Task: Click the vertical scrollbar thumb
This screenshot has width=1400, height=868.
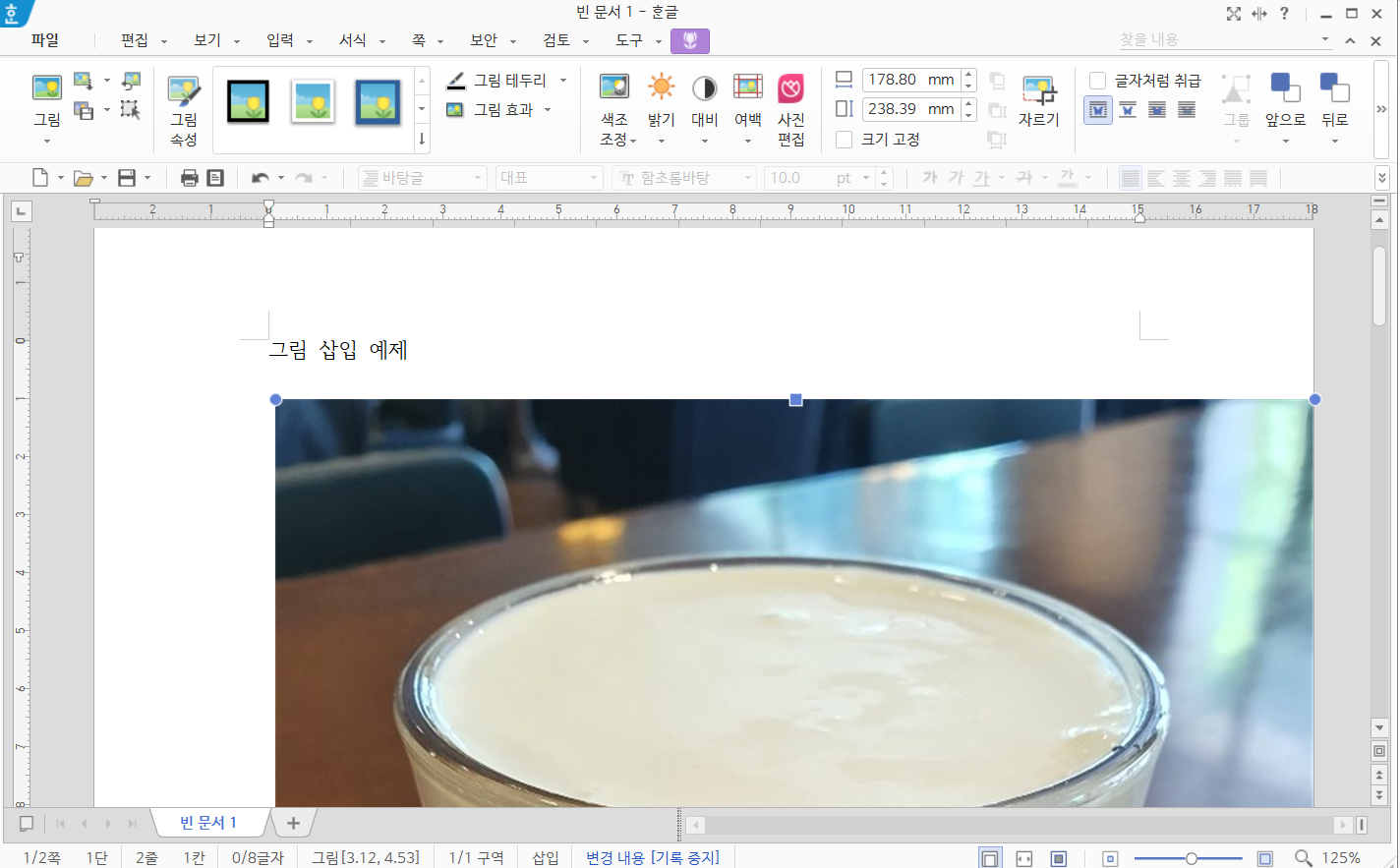Action: (1379, 285)
